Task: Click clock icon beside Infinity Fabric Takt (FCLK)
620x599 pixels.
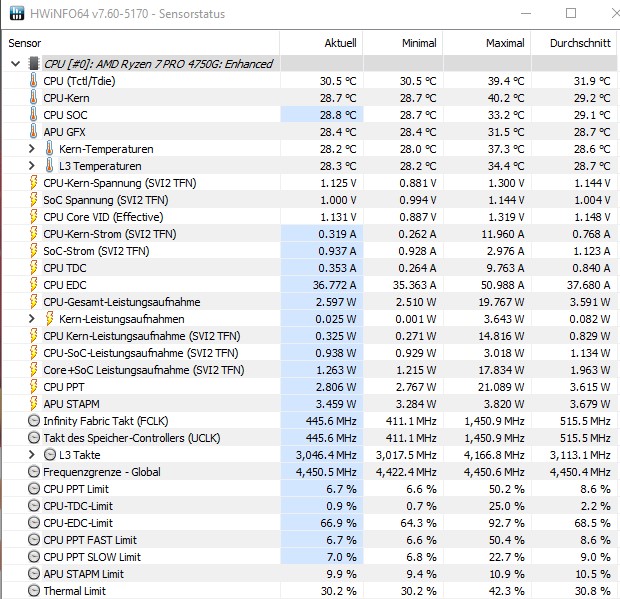Action: click(x=34, y=421)
